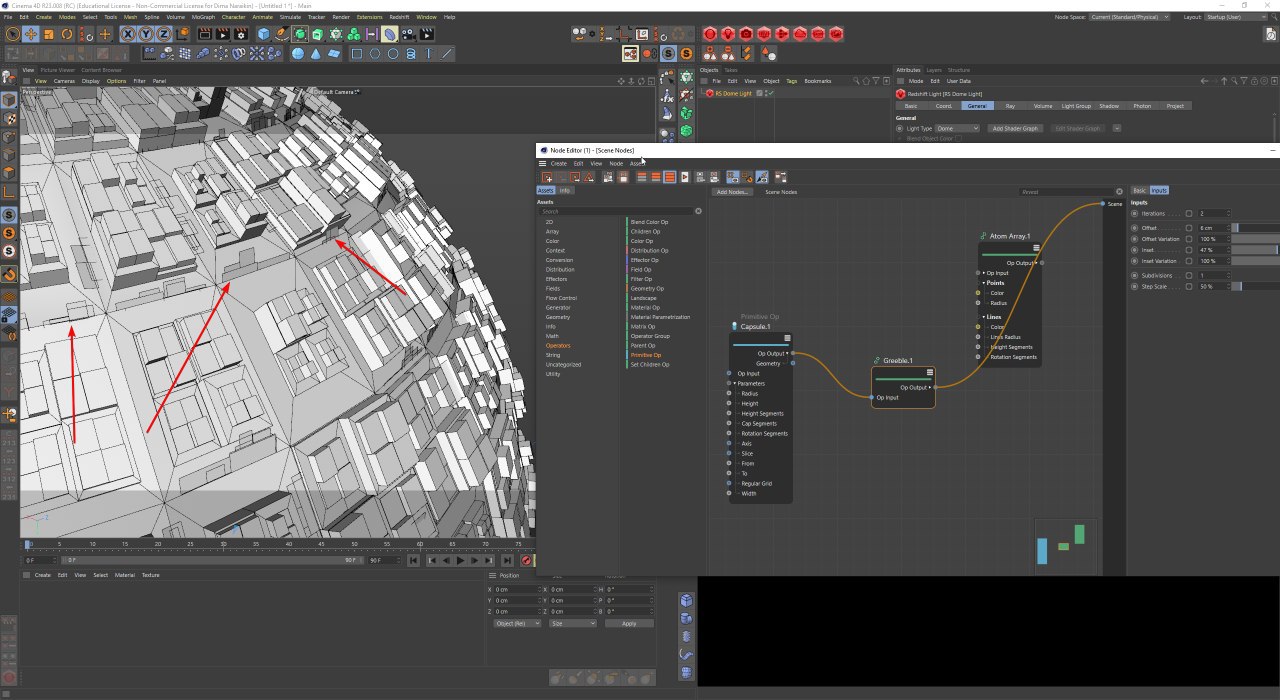Open the Light Type Dome dropdown

click(x=957, y=128)
